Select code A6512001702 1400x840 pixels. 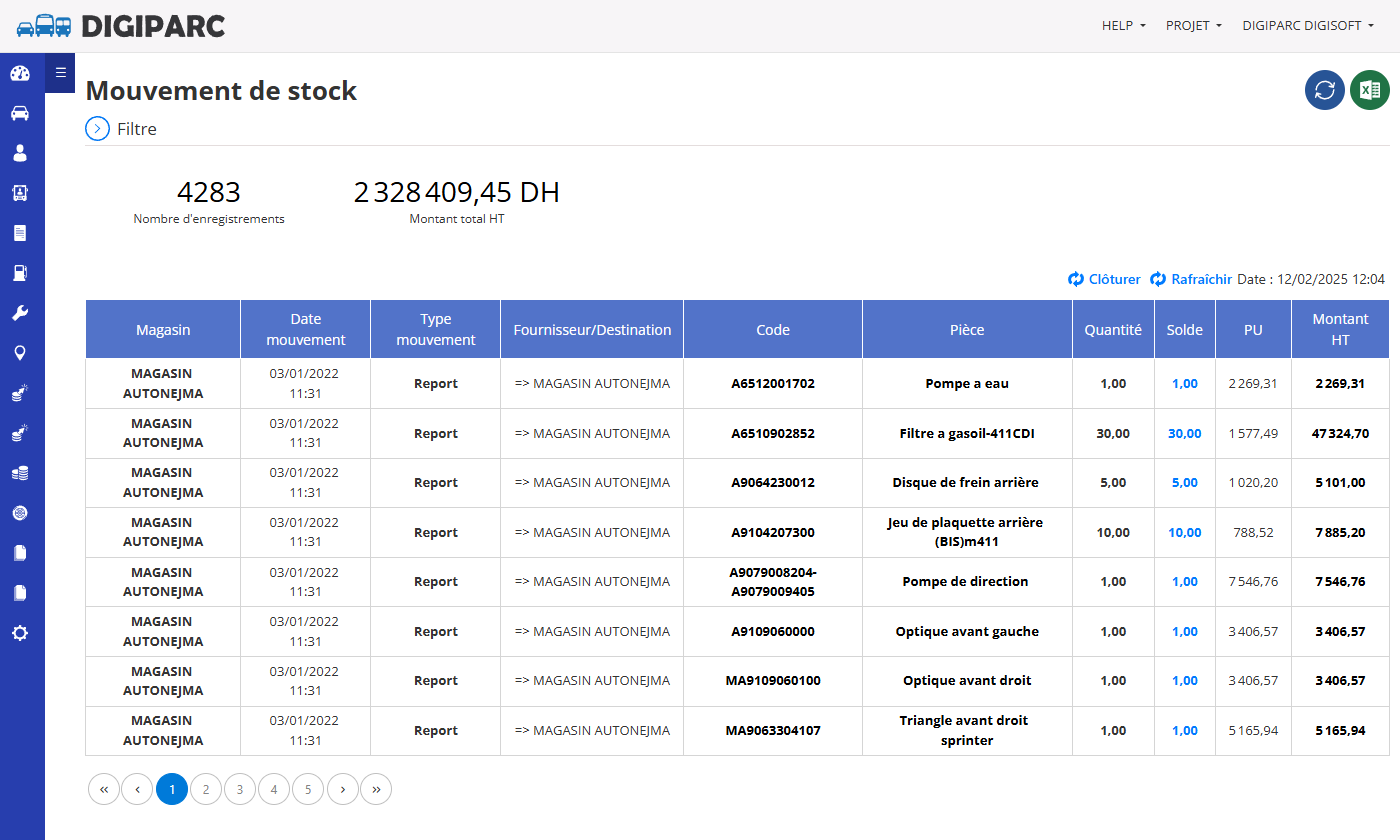click(x=773, y=383)
